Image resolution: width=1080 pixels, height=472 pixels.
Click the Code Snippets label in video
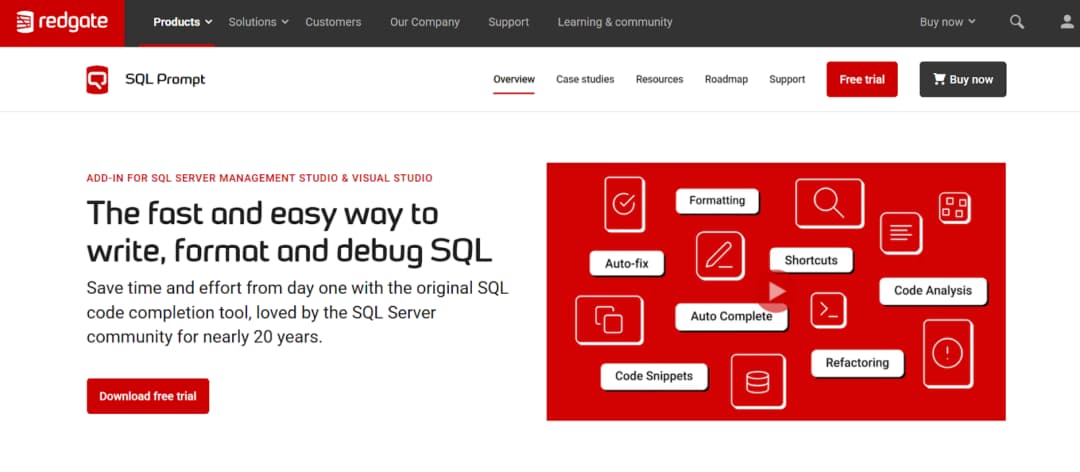pyautogui.click(x=654, y=376)
